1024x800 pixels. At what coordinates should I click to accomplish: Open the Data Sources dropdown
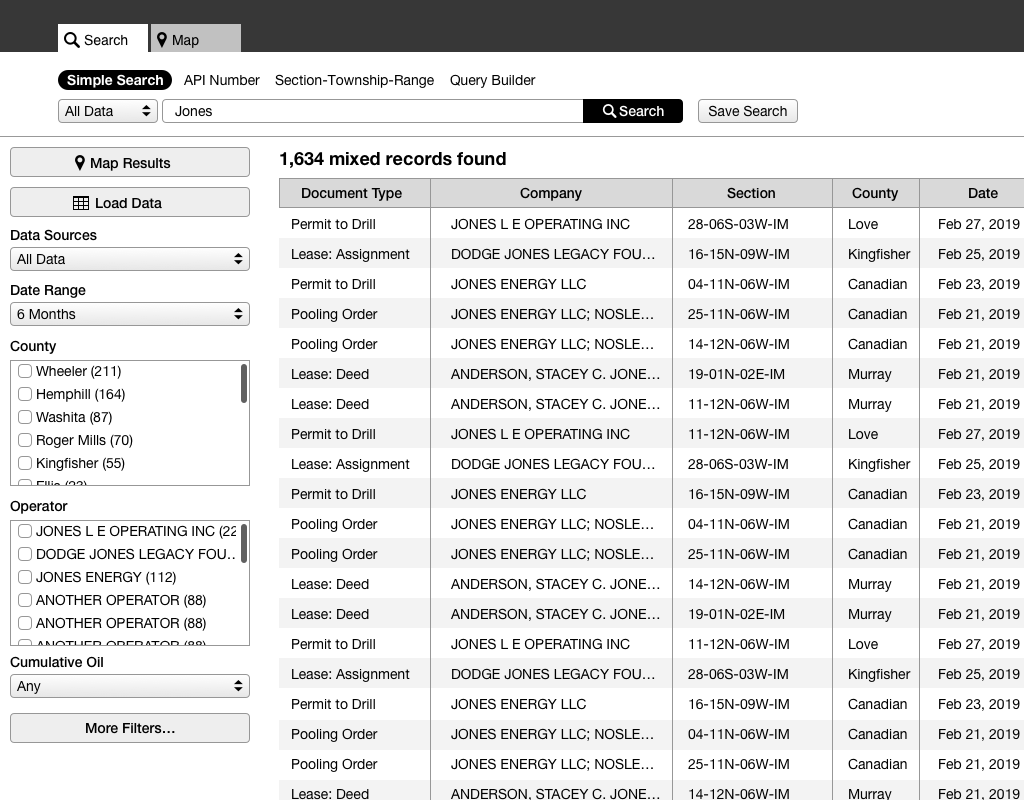click(x=129, y=259)
